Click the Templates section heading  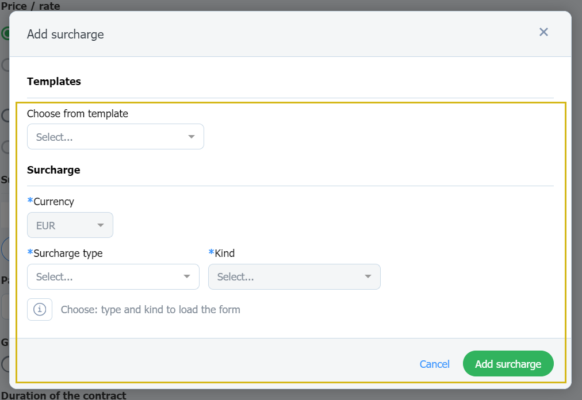pyautogui.click(x=54, y=81)
